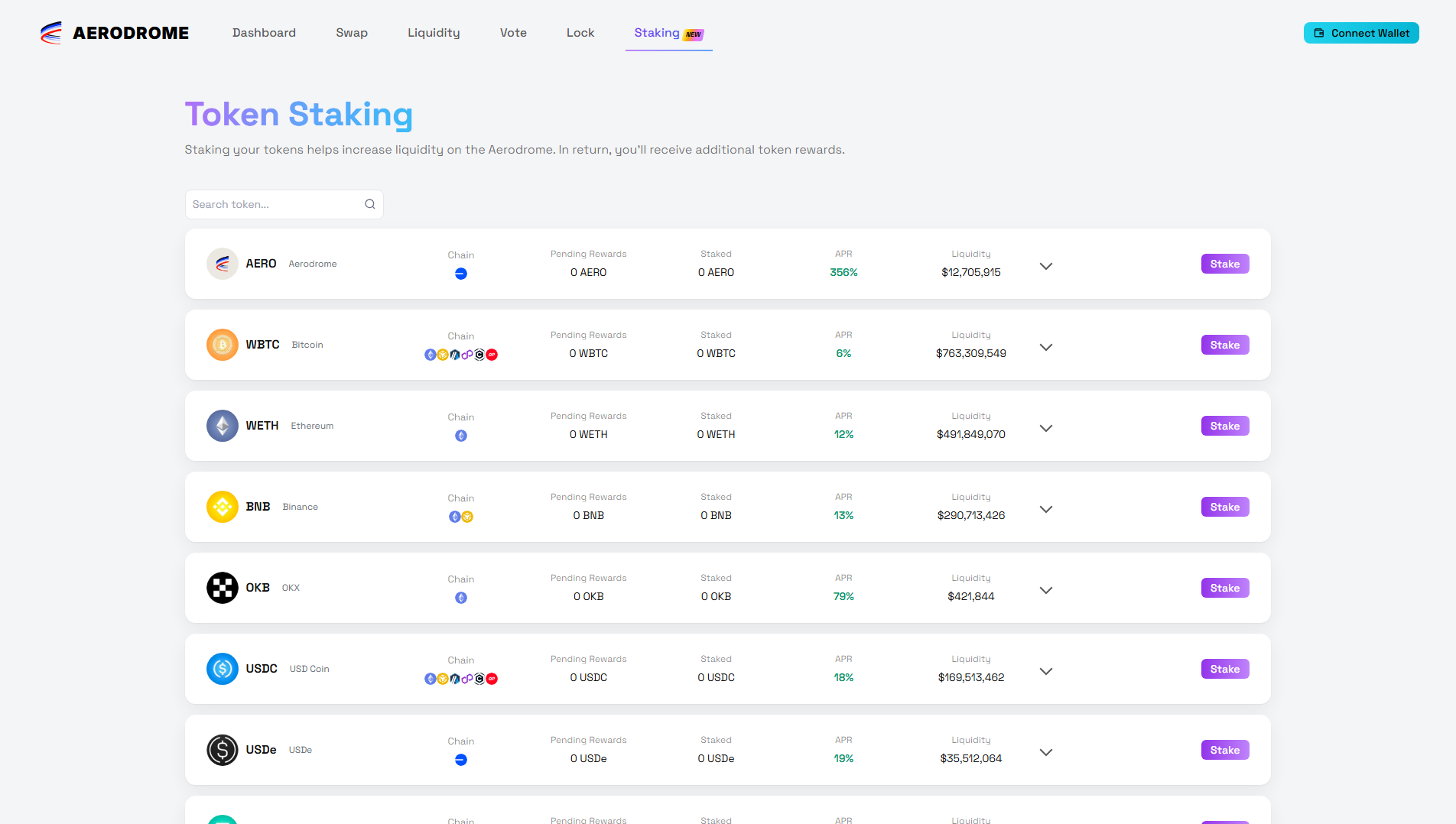Click the red Optimism chain icon in the WBTC row

coord(492,355)
